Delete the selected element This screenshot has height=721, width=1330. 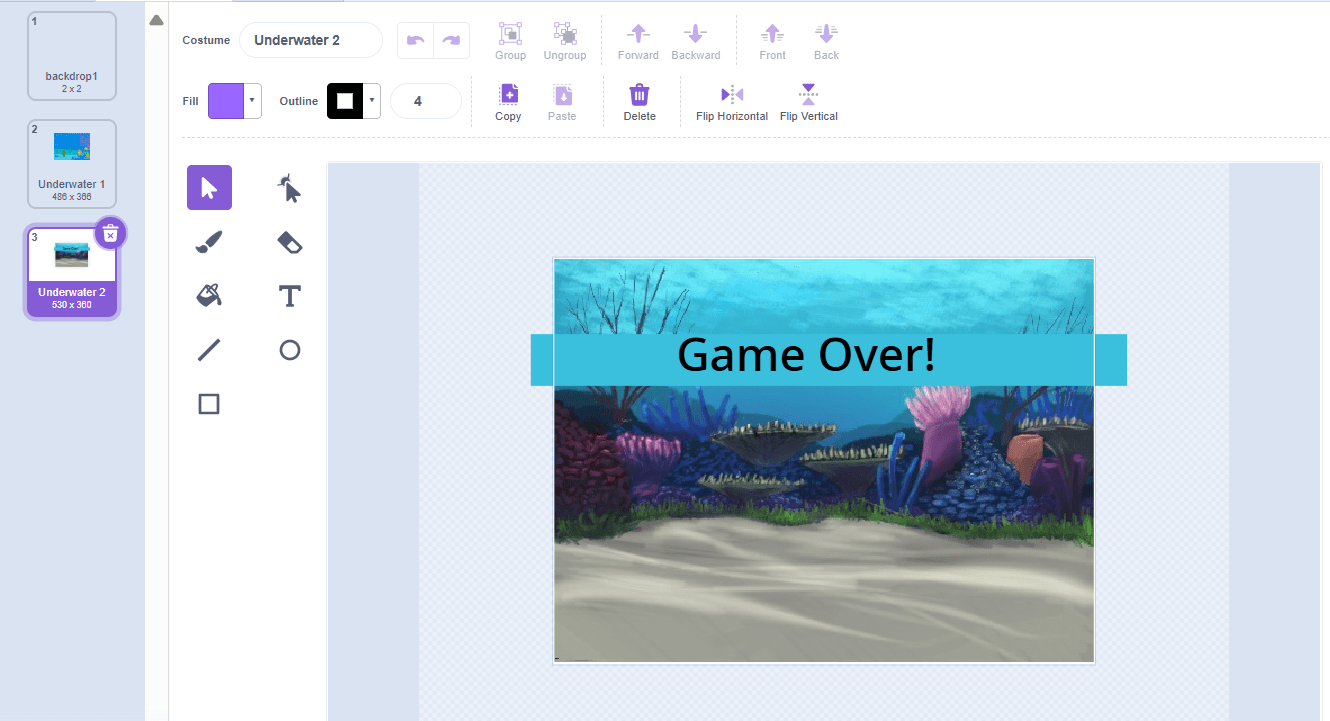[x=639, y=100]
